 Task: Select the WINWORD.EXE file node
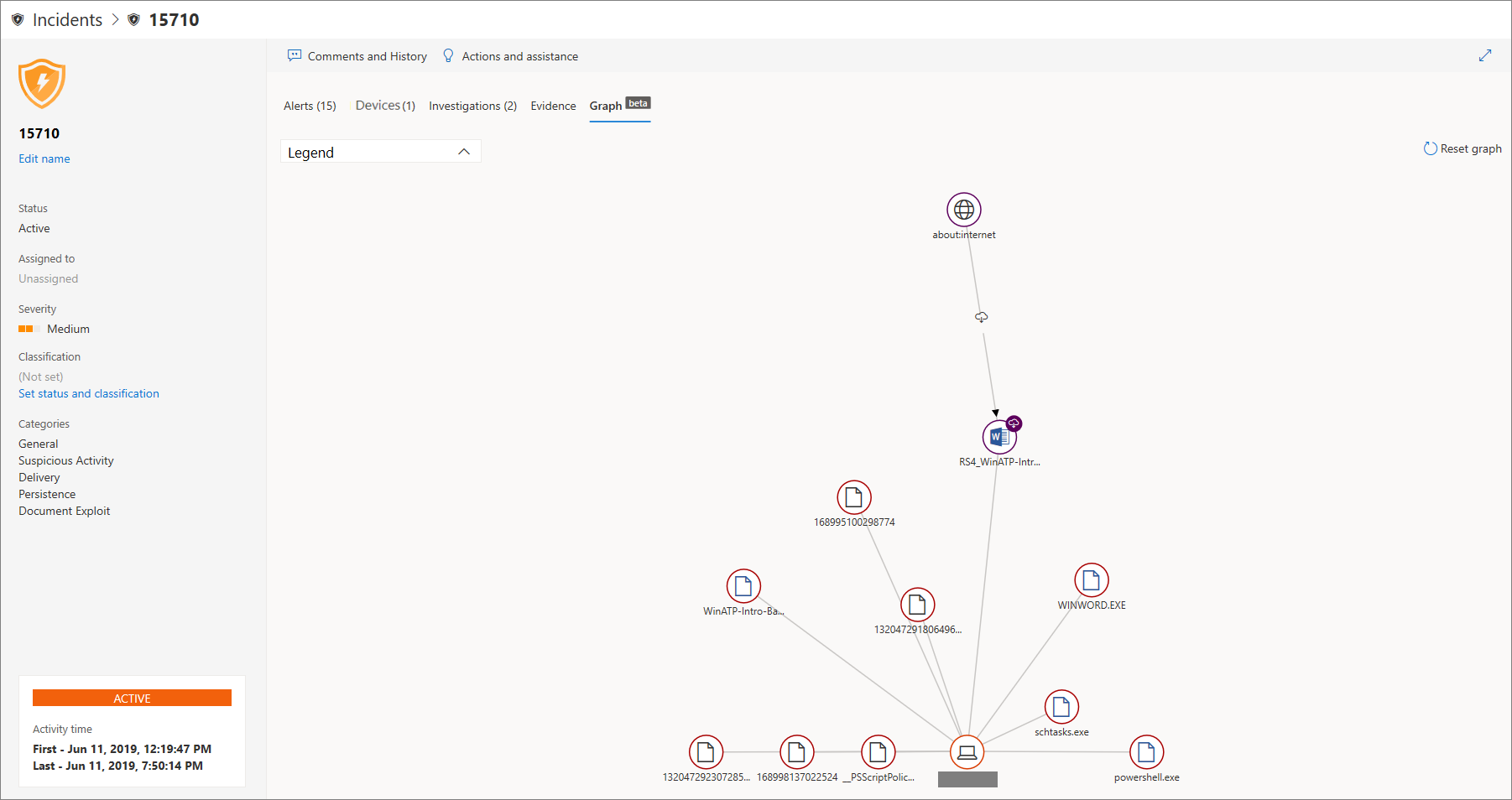click(x=1092, y=580)
